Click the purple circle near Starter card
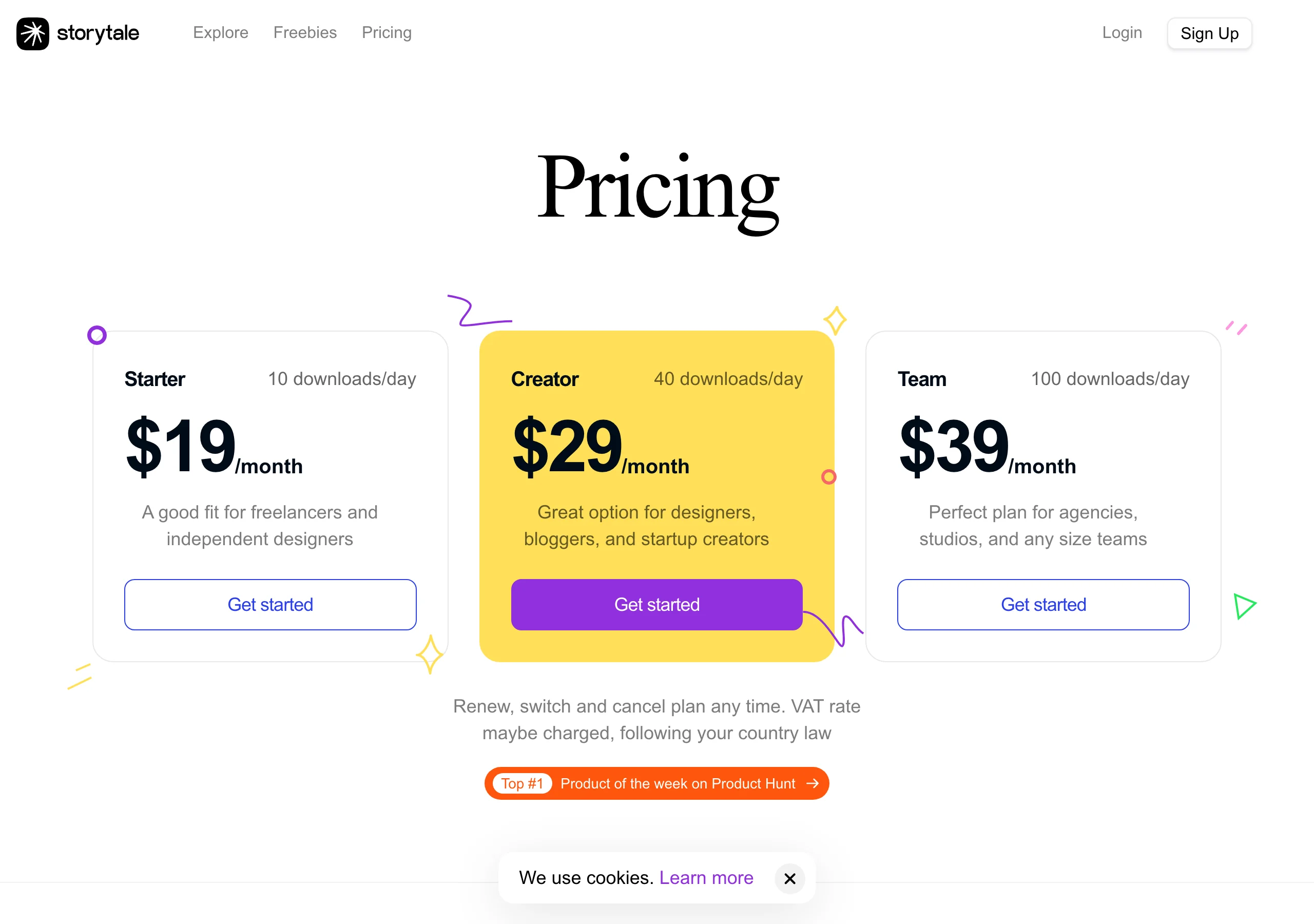Viewport: 1314px width, 924px height. click(x=96, y=335)
